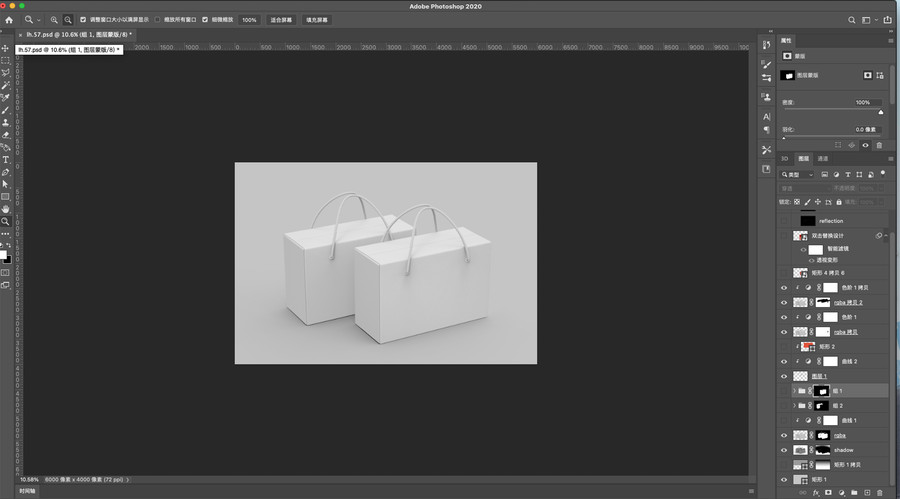Open the layer filter type dropdown

[798, 175]
